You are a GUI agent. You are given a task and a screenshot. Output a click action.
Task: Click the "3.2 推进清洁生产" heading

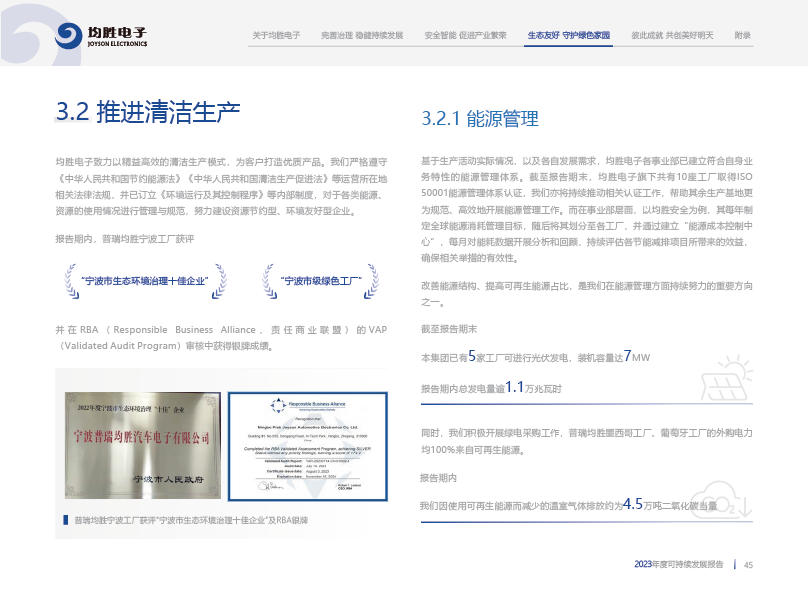(148, 111)
